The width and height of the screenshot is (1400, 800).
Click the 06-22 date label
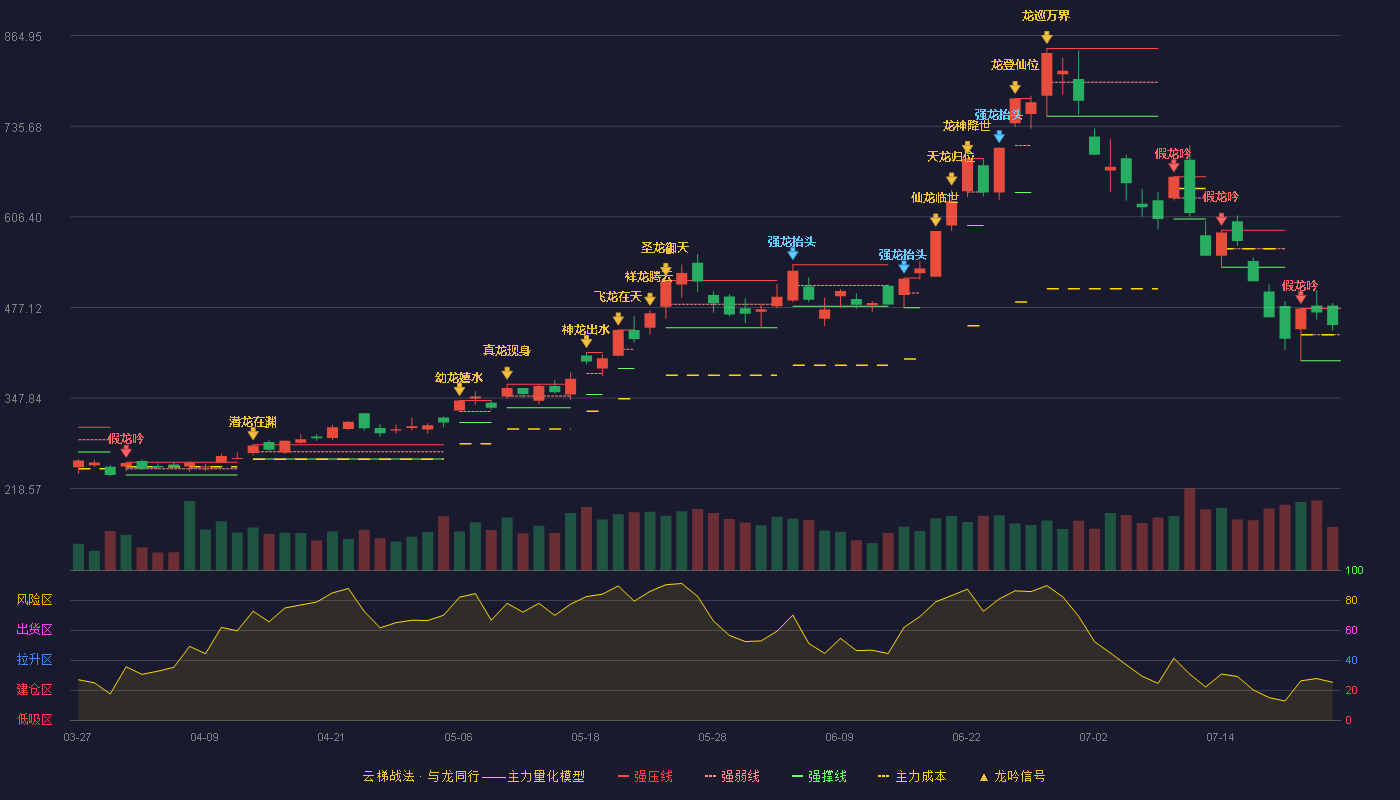click(x=966, y=737)
